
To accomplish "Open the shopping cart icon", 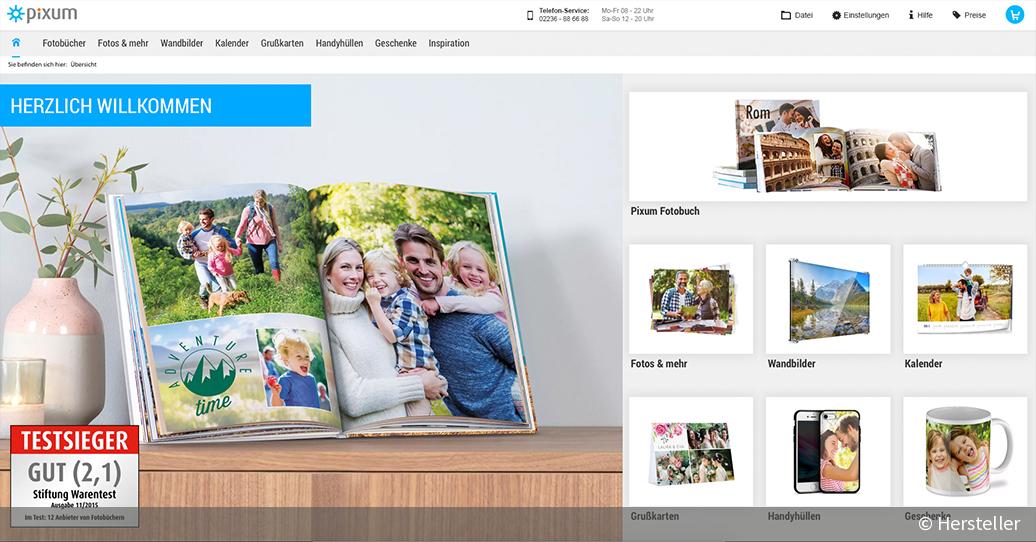I will 1014,15.
